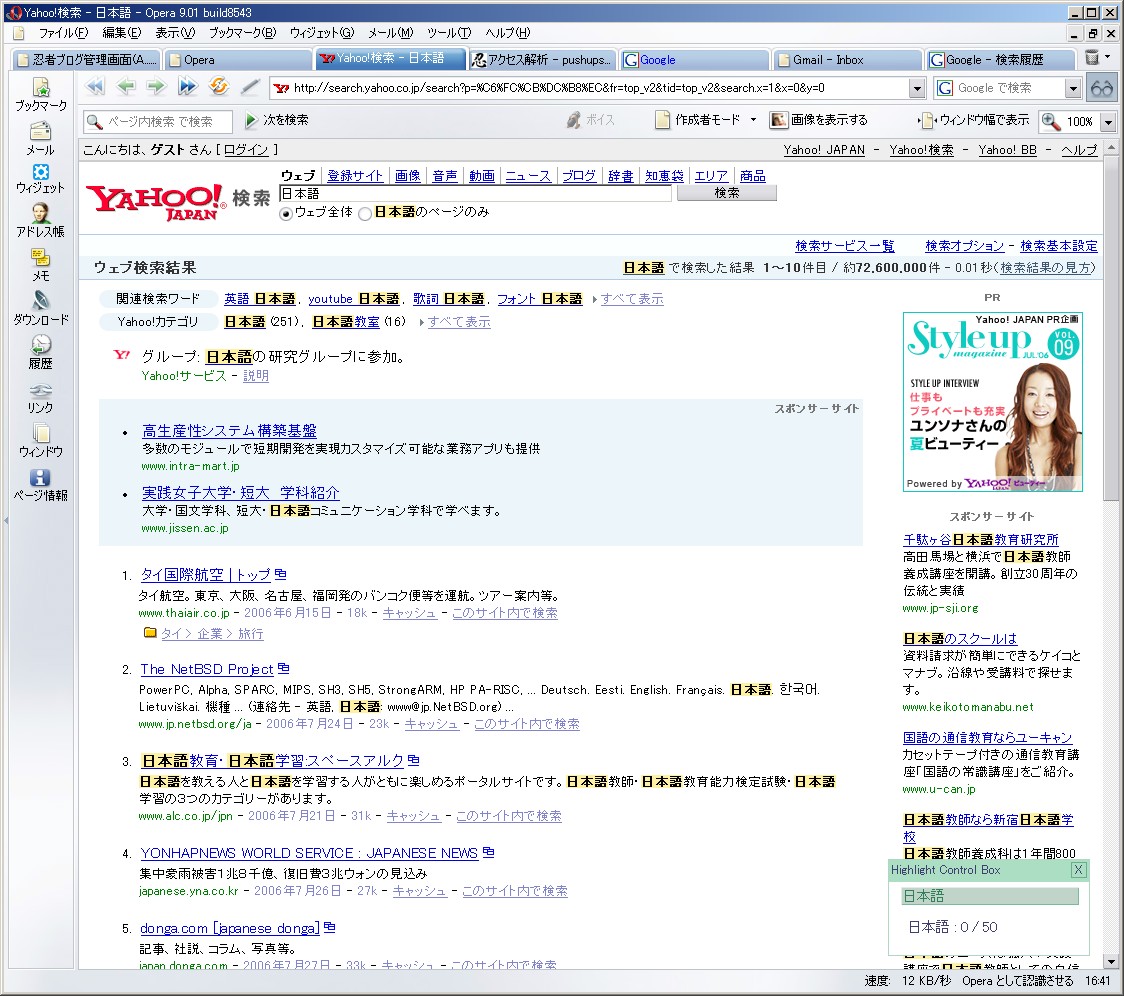Image resolution: width=1124 pixels, height=996 pixels.
Task: Toggle 画像を表示する image display
Action: (819, 120)
